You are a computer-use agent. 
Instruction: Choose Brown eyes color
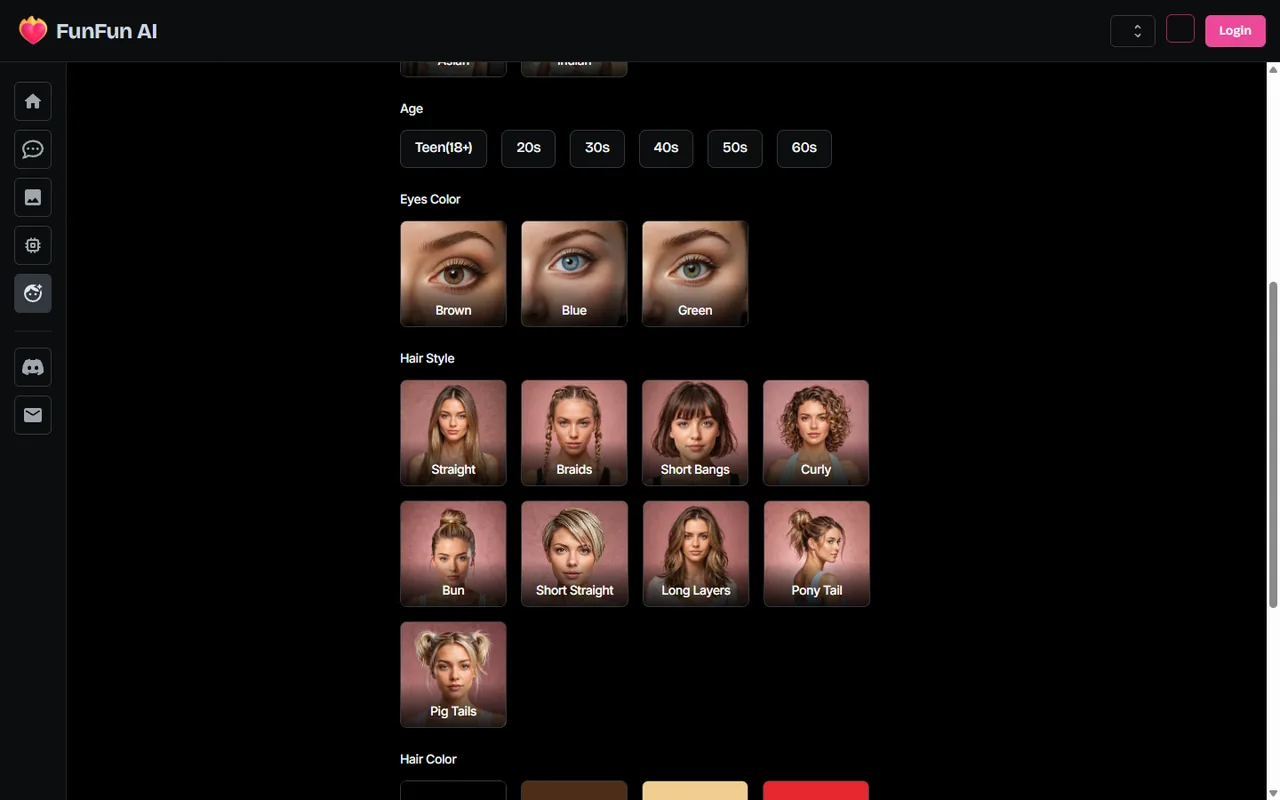pyautogui.click(x=453, y=274)
